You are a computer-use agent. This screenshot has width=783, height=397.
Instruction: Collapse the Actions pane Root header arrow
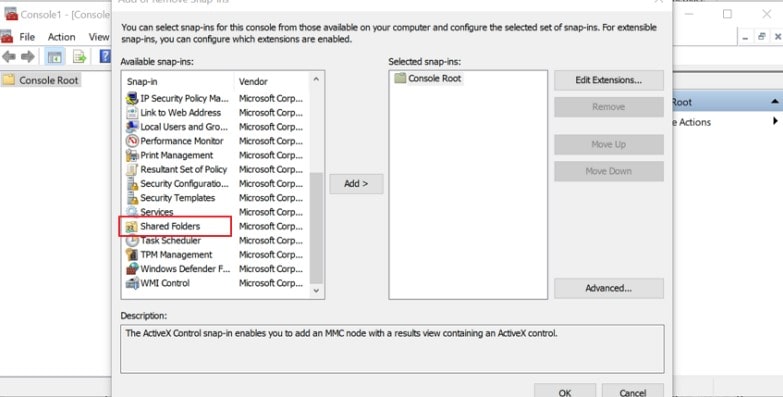(x=775, y=102)
